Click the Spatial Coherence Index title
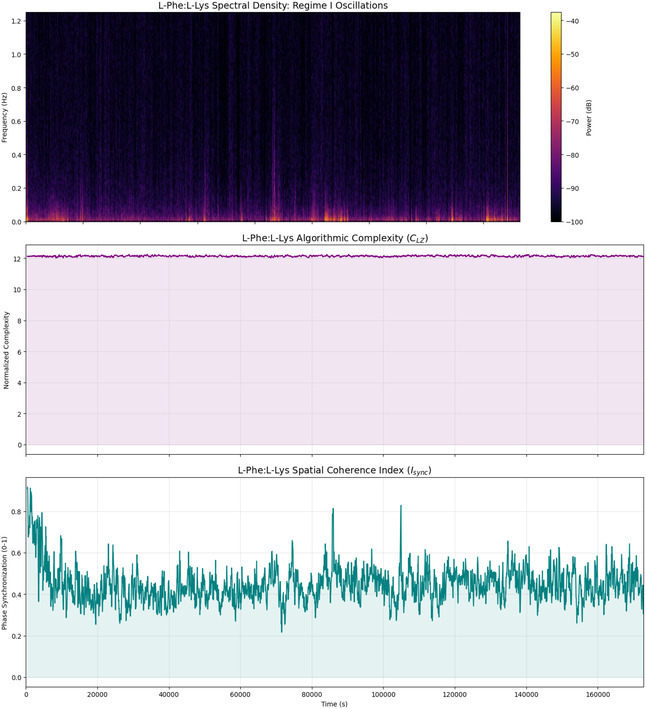This screenshot has width=646, height=709. 335,470
